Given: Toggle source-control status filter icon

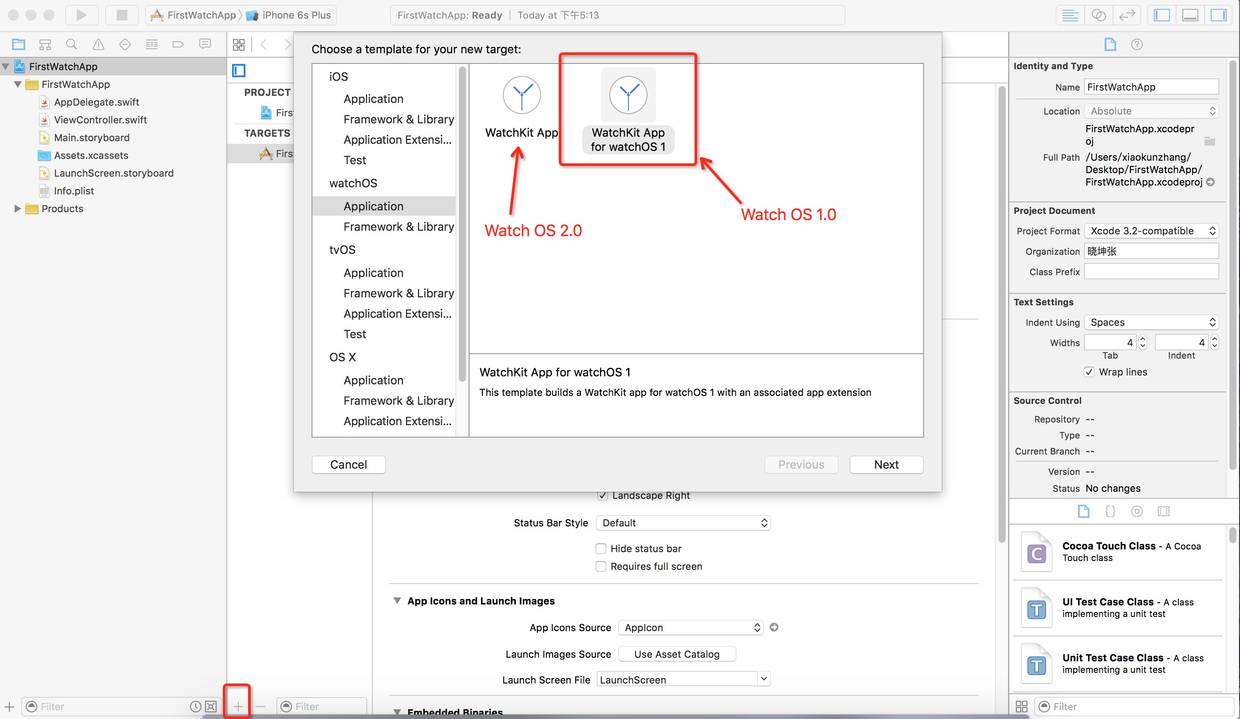Looking at the screenshot, I should (211, 706).
